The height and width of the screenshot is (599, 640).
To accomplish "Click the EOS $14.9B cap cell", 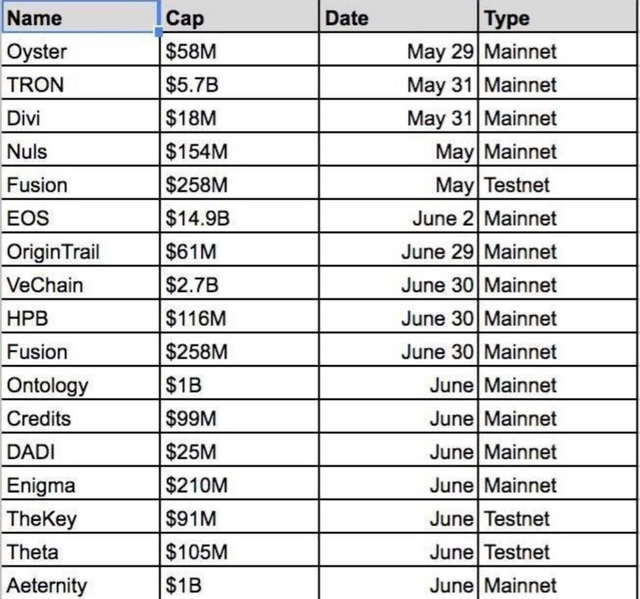I will pos(239,217).
